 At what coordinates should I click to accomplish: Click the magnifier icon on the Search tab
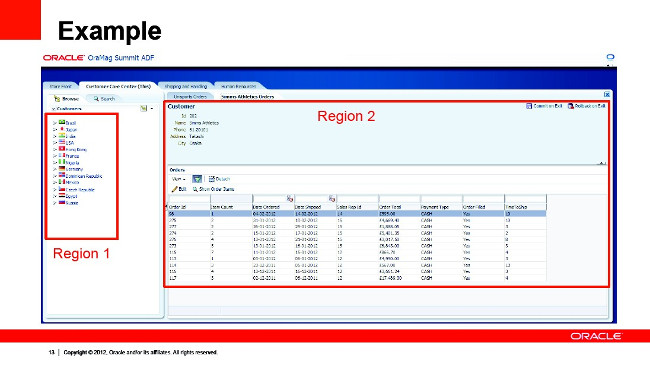point(96,99)
